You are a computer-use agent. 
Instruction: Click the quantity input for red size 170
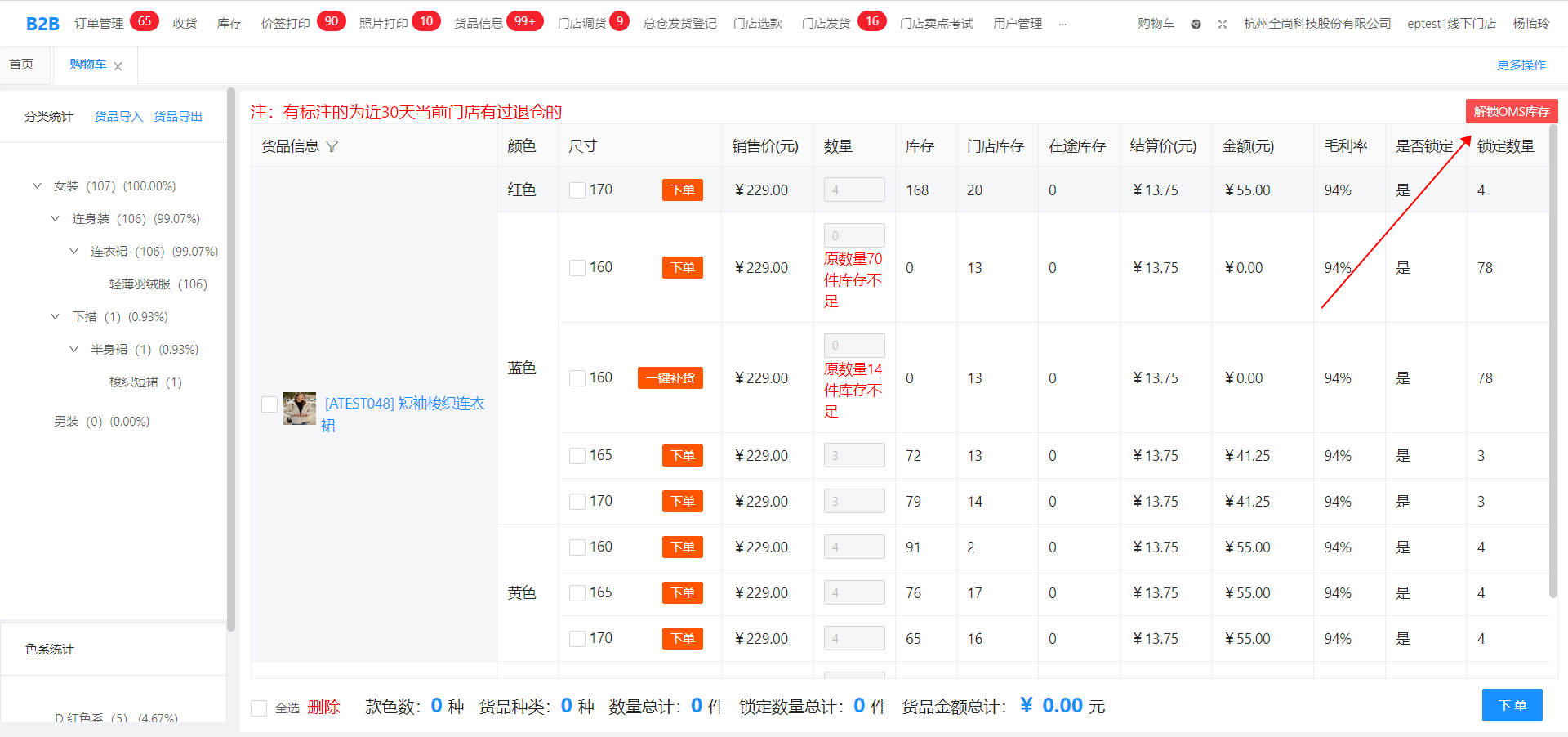(853, 190)
